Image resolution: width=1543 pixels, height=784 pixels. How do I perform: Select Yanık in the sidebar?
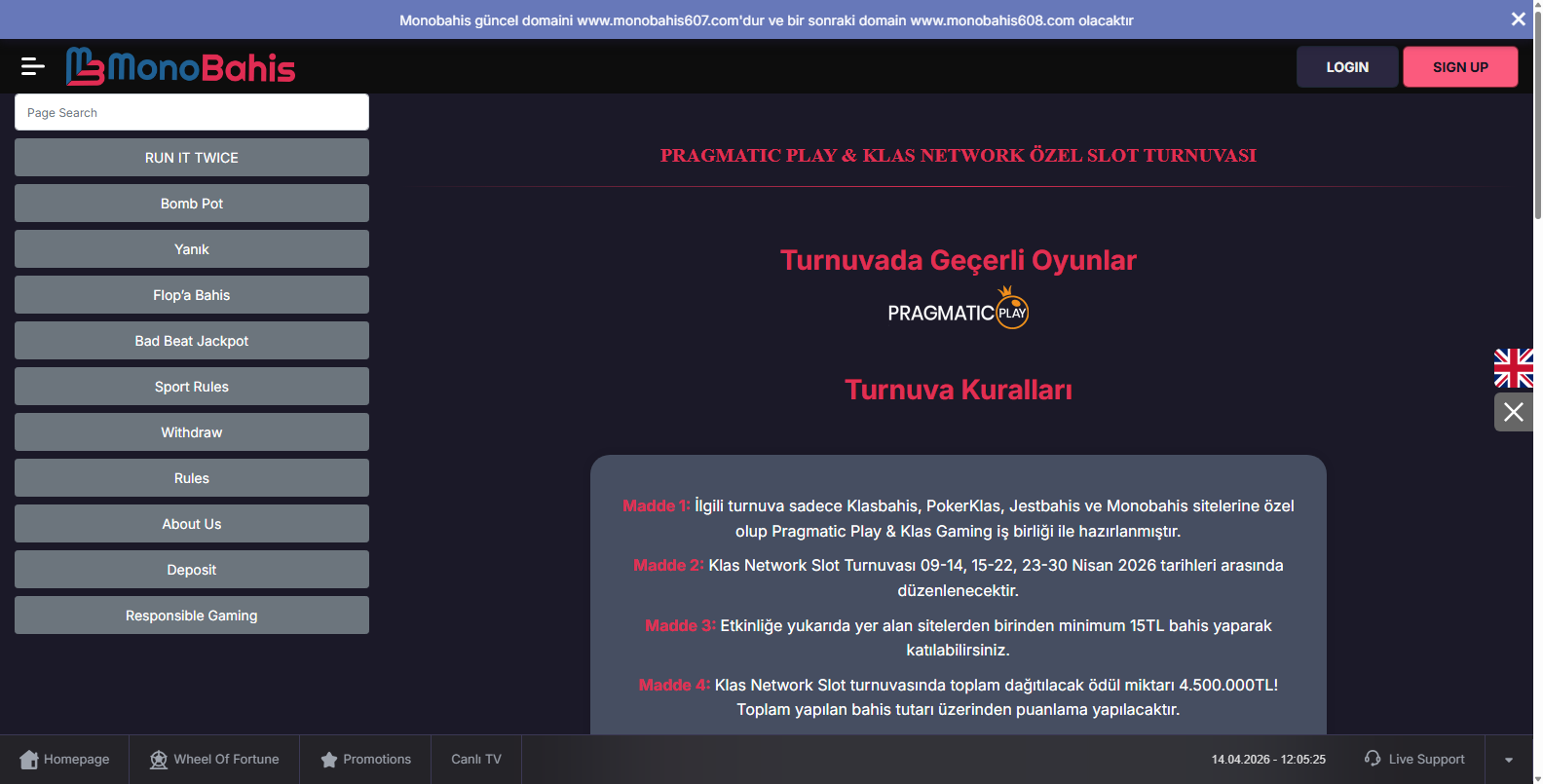click(x=192, y=249)
